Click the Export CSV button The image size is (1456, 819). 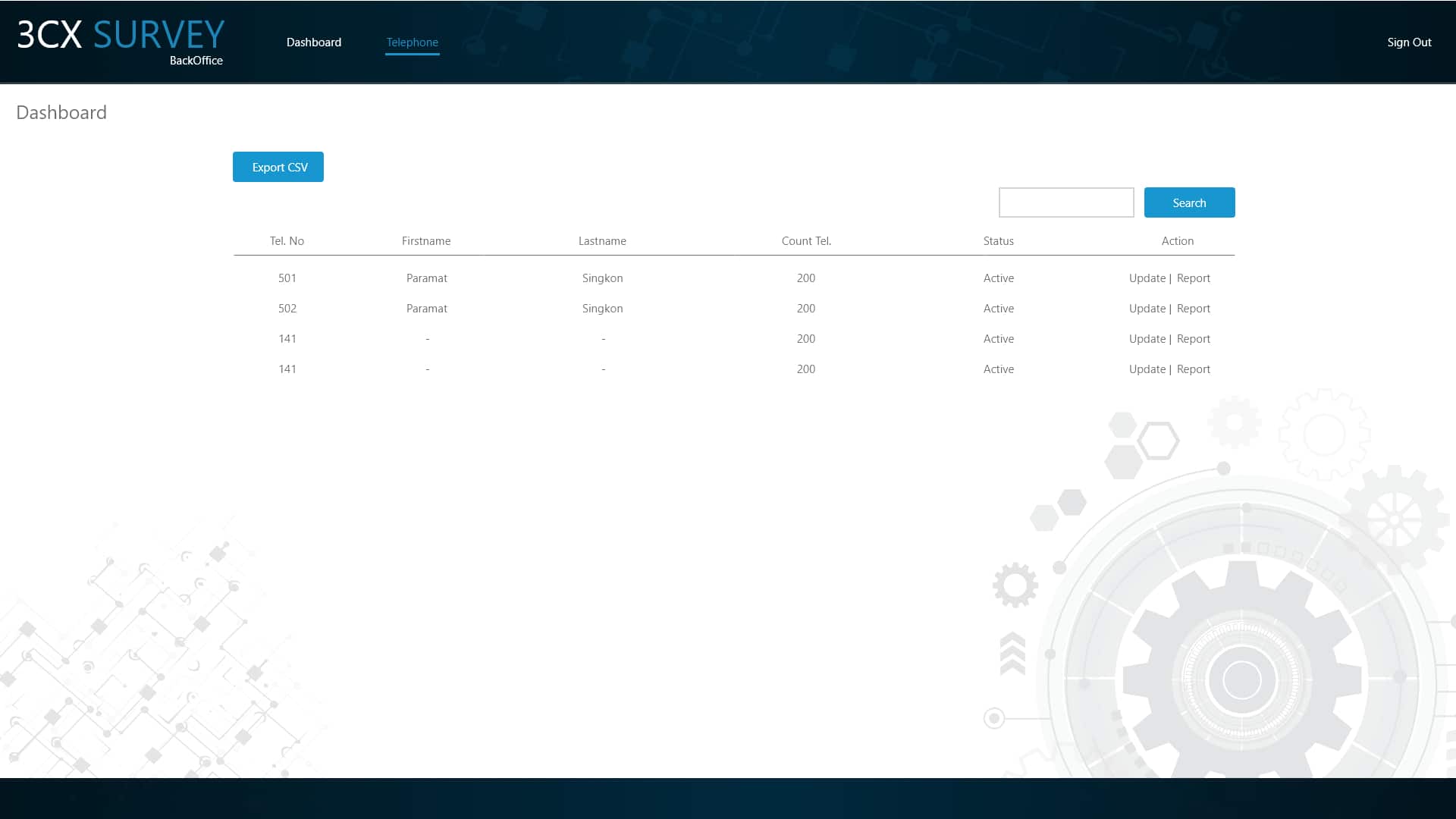(278, 167)
